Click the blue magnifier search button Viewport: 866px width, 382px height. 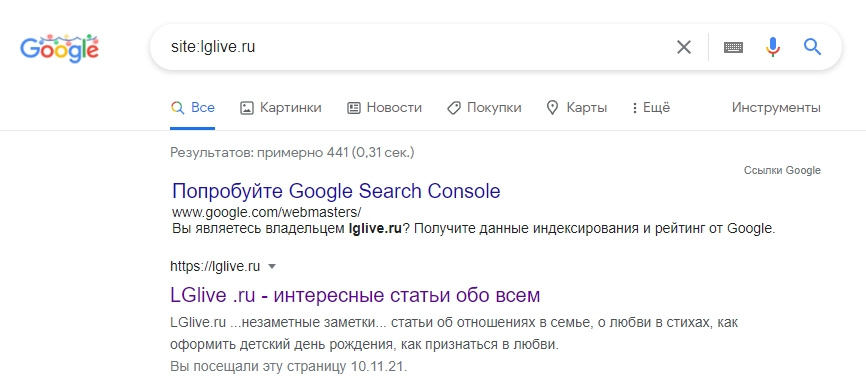(x=812, y=47)
